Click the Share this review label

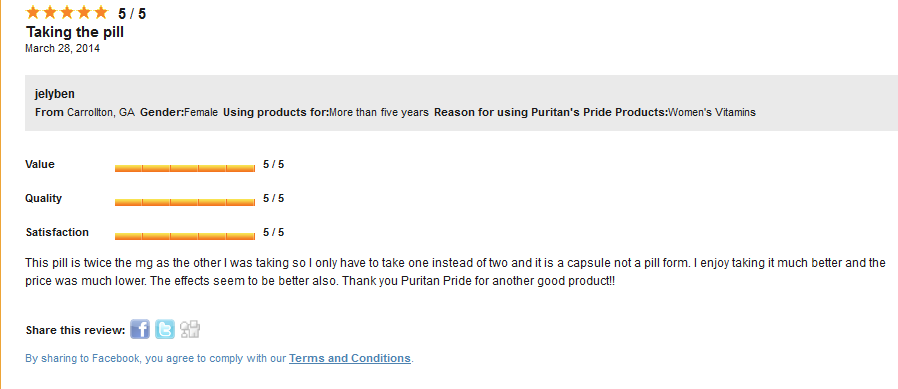75,331
